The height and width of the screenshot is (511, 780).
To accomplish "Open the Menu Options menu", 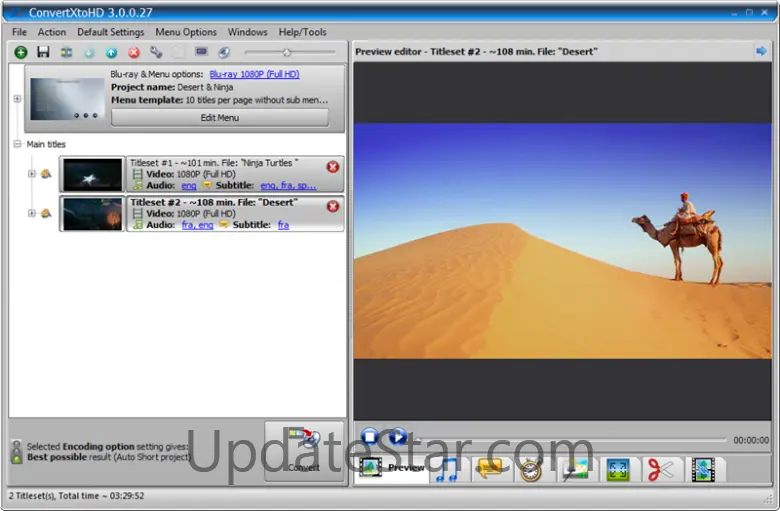I will click(x=186, y=32).
